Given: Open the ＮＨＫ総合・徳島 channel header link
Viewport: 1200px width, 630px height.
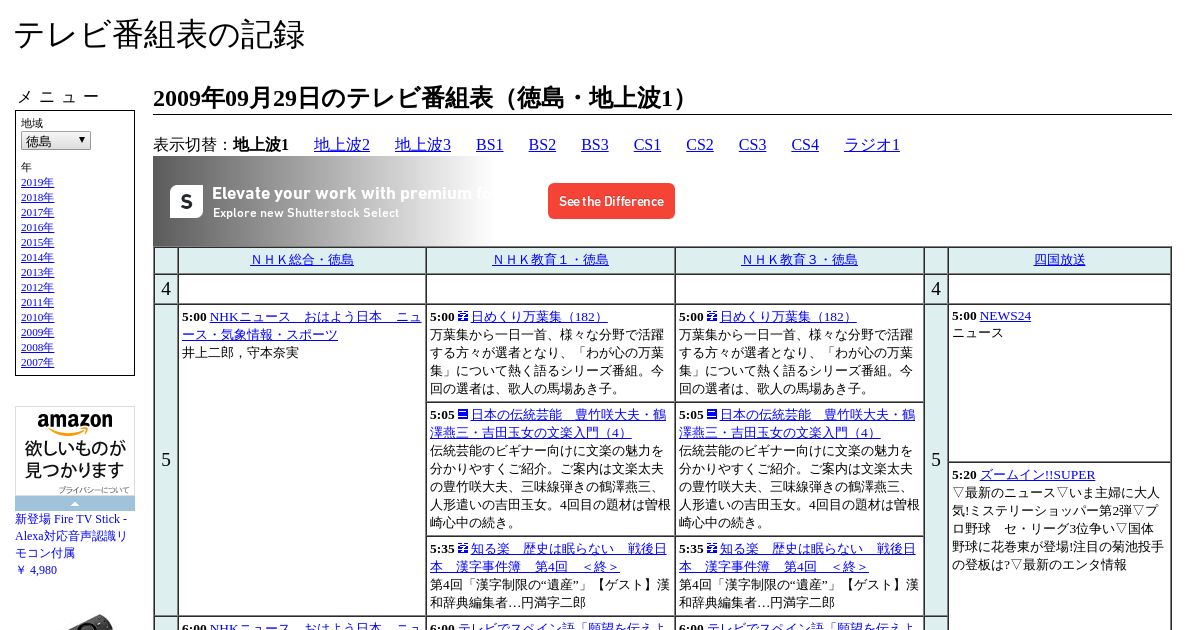Looking at the screenshot, I should pyautogui.click(x=302, y=260).
